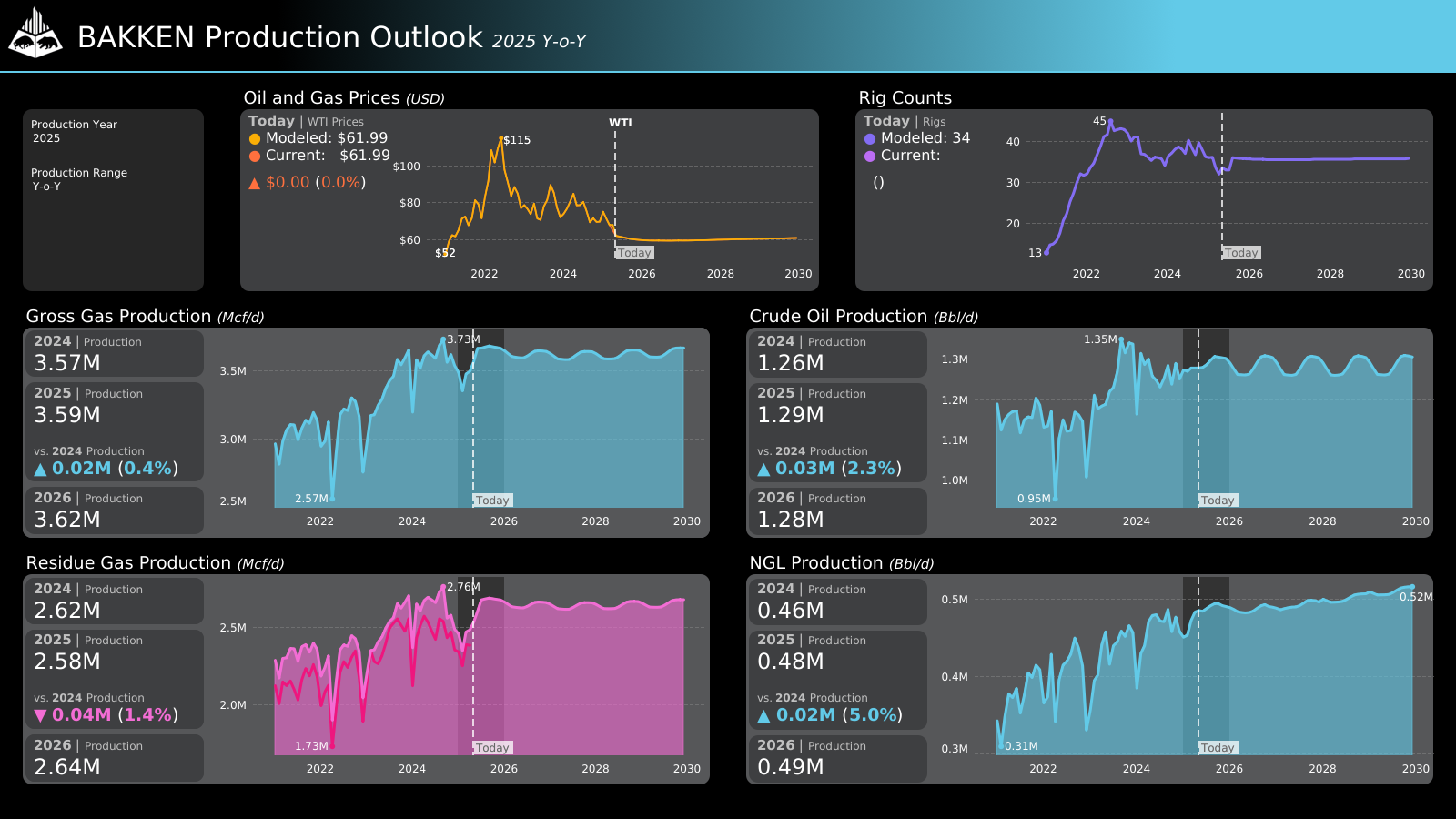The image size is (1456, 819).
Task: Click the Gross Gas Production section title
Action: pos(145,316)
